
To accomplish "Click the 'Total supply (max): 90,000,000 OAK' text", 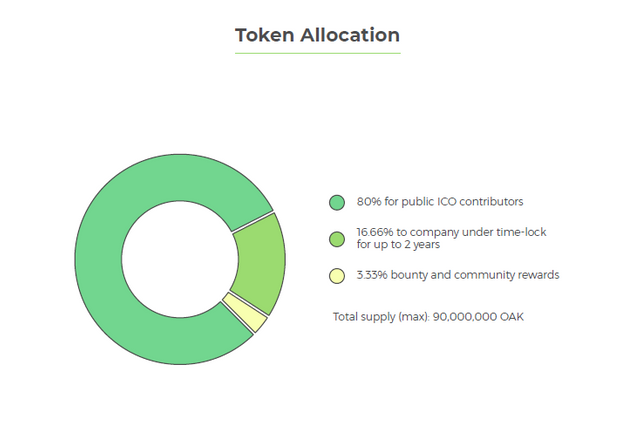I will coord(428,317).
